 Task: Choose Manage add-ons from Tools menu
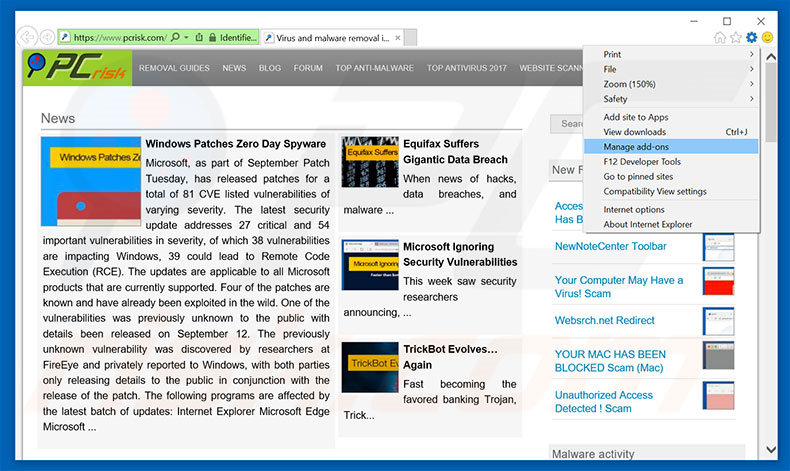pos(672,147)
